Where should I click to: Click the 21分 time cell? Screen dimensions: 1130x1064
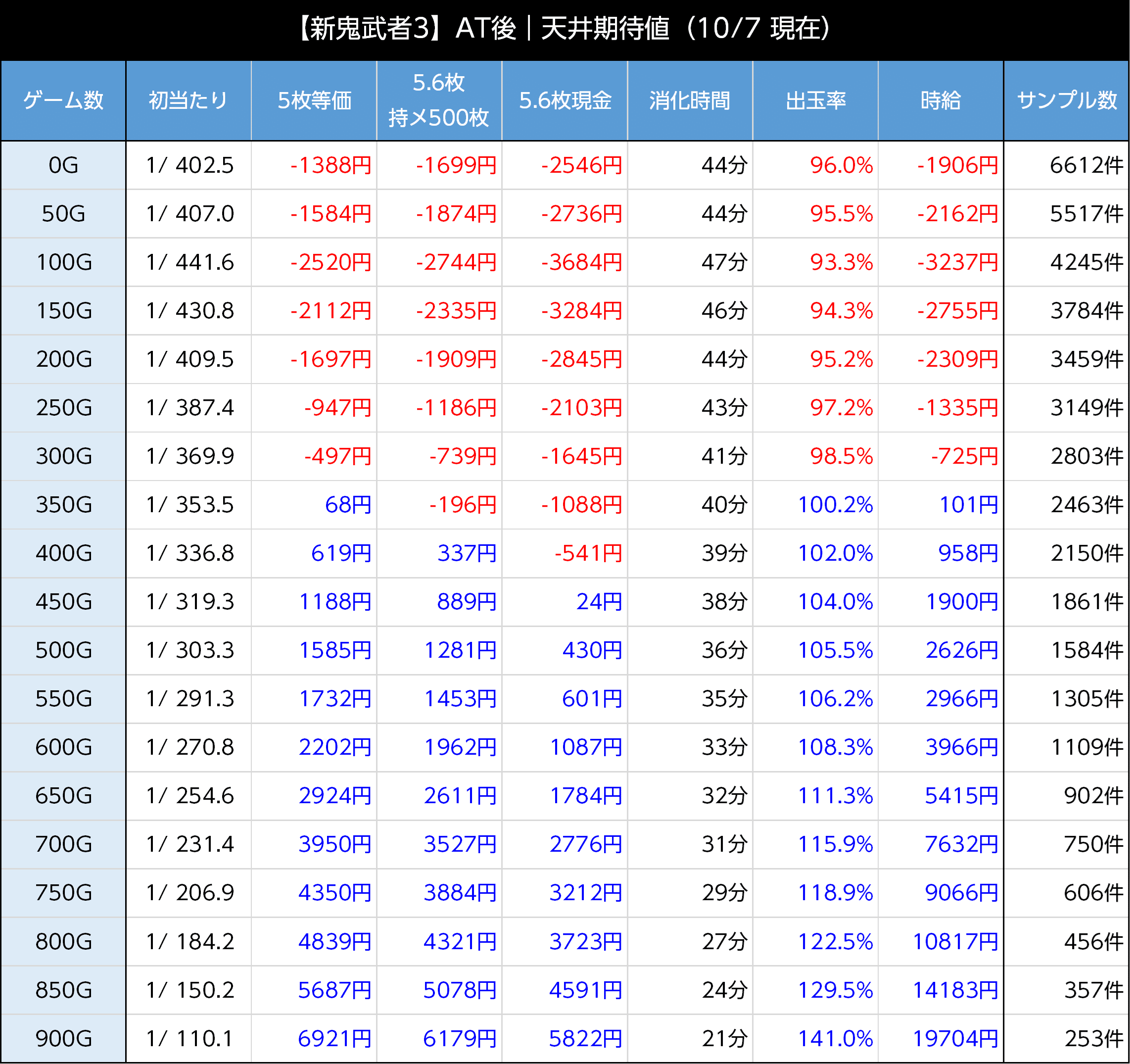(x=724, y=1039)
